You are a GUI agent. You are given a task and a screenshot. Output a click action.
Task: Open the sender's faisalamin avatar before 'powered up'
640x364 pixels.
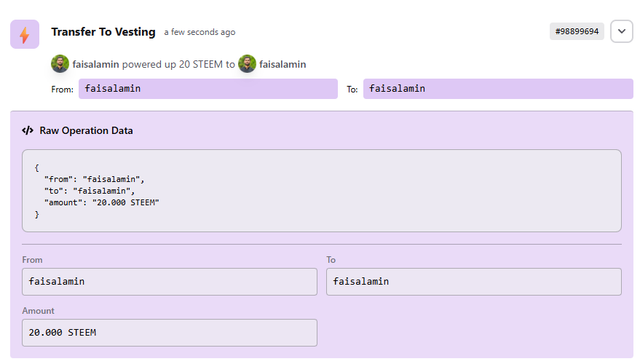point(60,64)
